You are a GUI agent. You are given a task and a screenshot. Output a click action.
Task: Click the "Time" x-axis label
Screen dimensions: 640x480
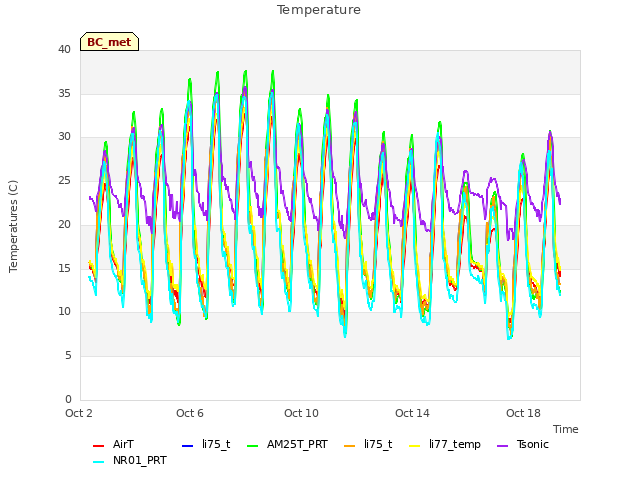566,429
